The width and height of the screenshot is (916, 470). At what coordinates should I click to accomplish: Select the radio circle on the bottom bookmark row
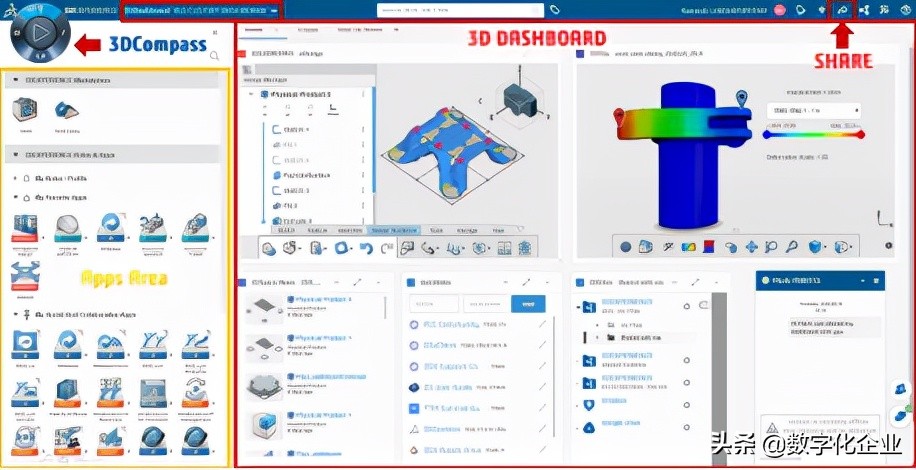[x=686, y=426]
